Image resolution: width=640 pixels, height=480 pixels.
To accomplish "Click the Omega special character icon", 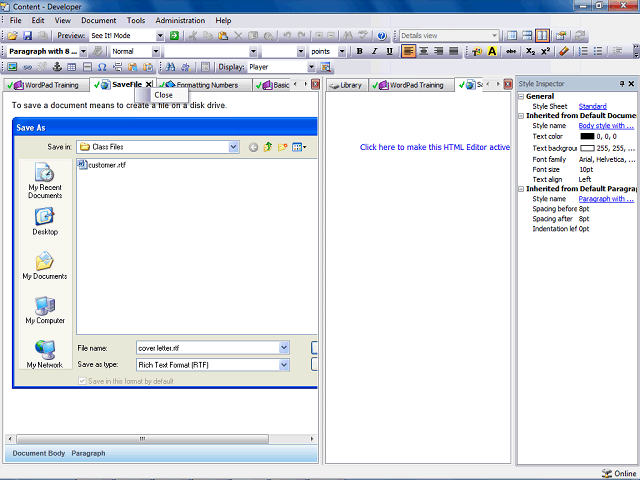I will (x=102, y=67).
